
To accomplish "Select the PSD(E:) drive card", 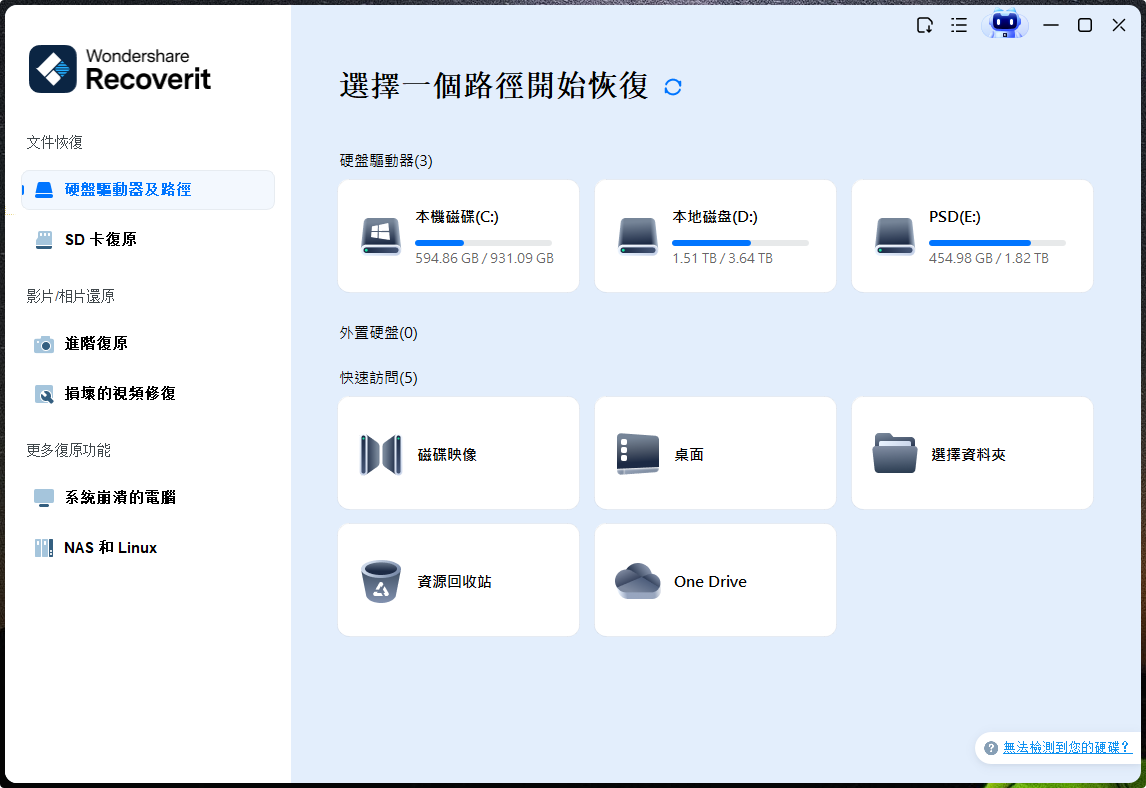I will tap(972, 236).
